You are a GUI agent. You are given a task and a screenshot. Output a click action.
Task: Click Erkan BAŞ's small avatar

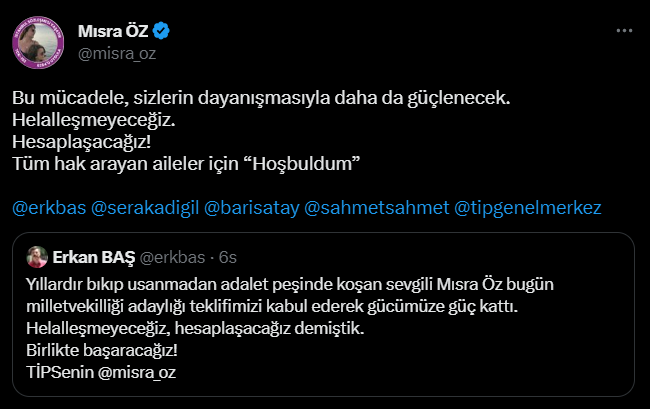[38, 255]
